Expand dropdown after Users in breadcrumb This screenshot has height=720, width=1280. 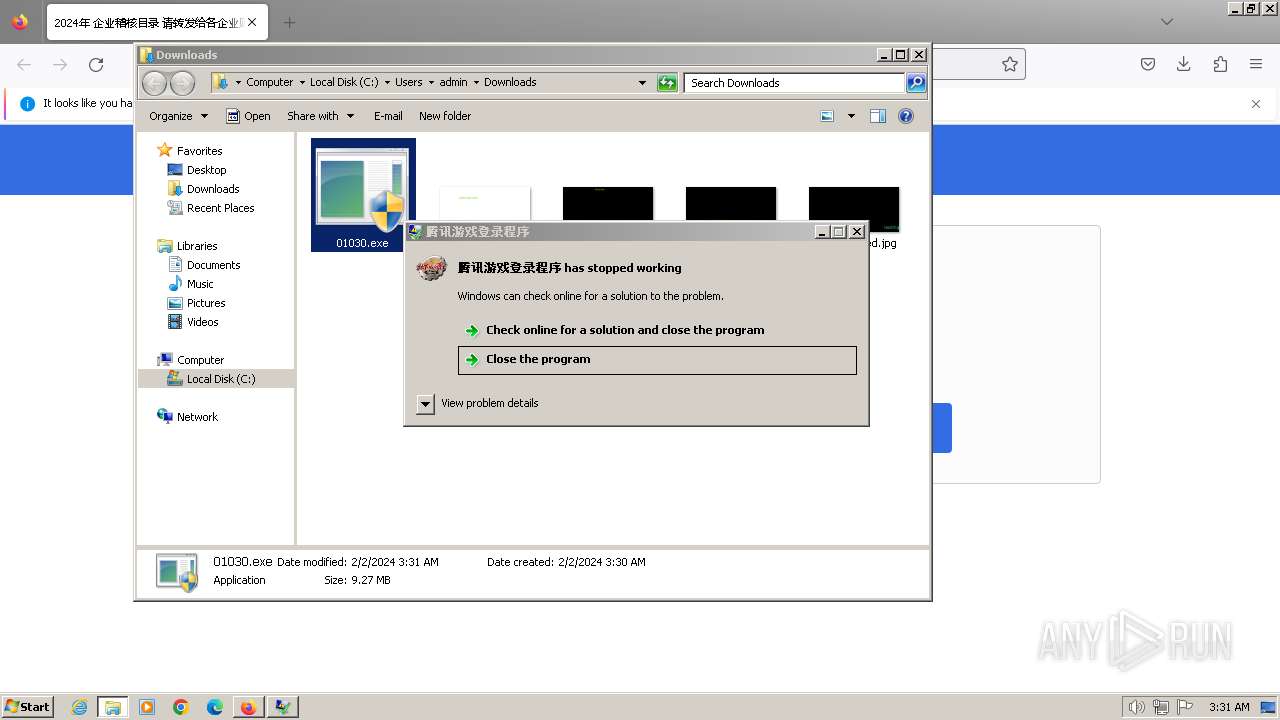coord(431,83)
